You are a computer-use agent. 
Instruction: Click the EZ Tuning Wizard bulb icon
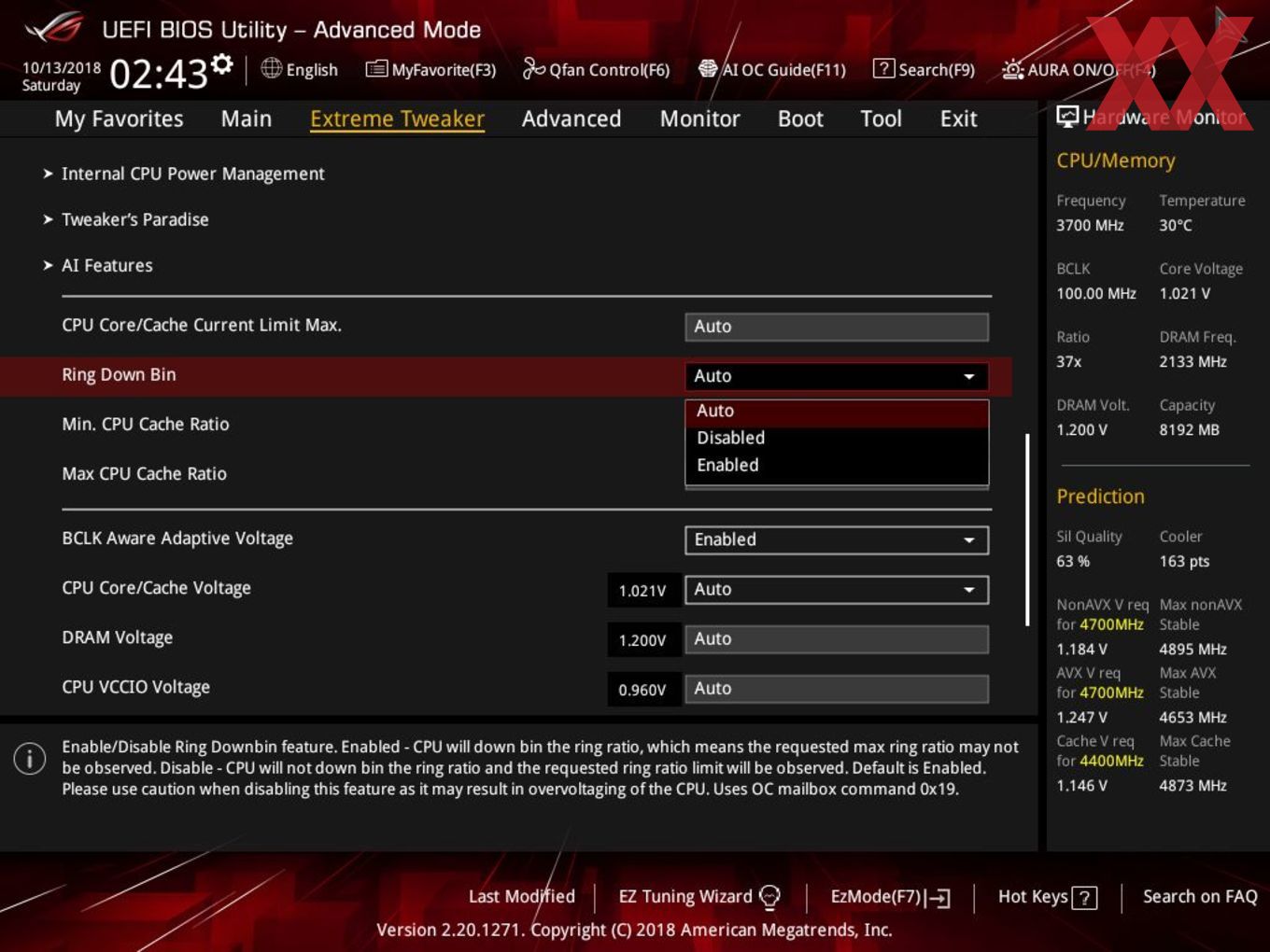769,897
